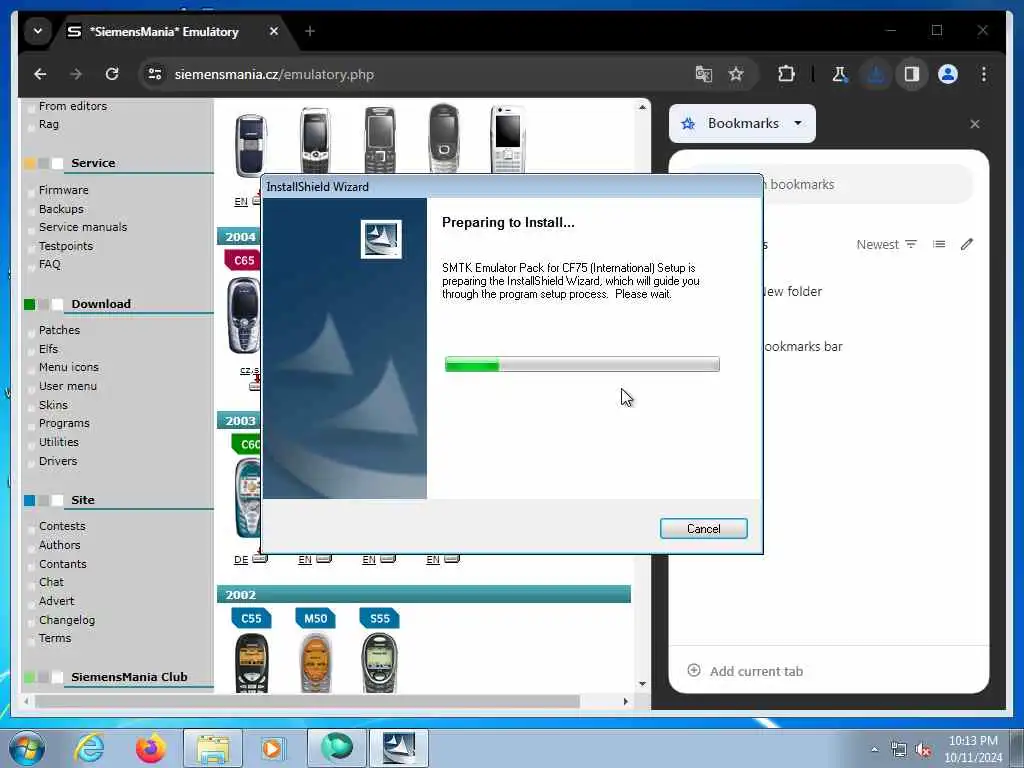Open the Changelog link

[67, 620]
